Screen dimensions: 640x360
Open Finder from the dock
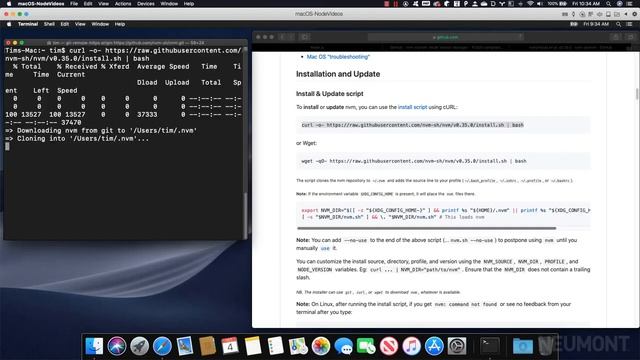click(94, 346)
